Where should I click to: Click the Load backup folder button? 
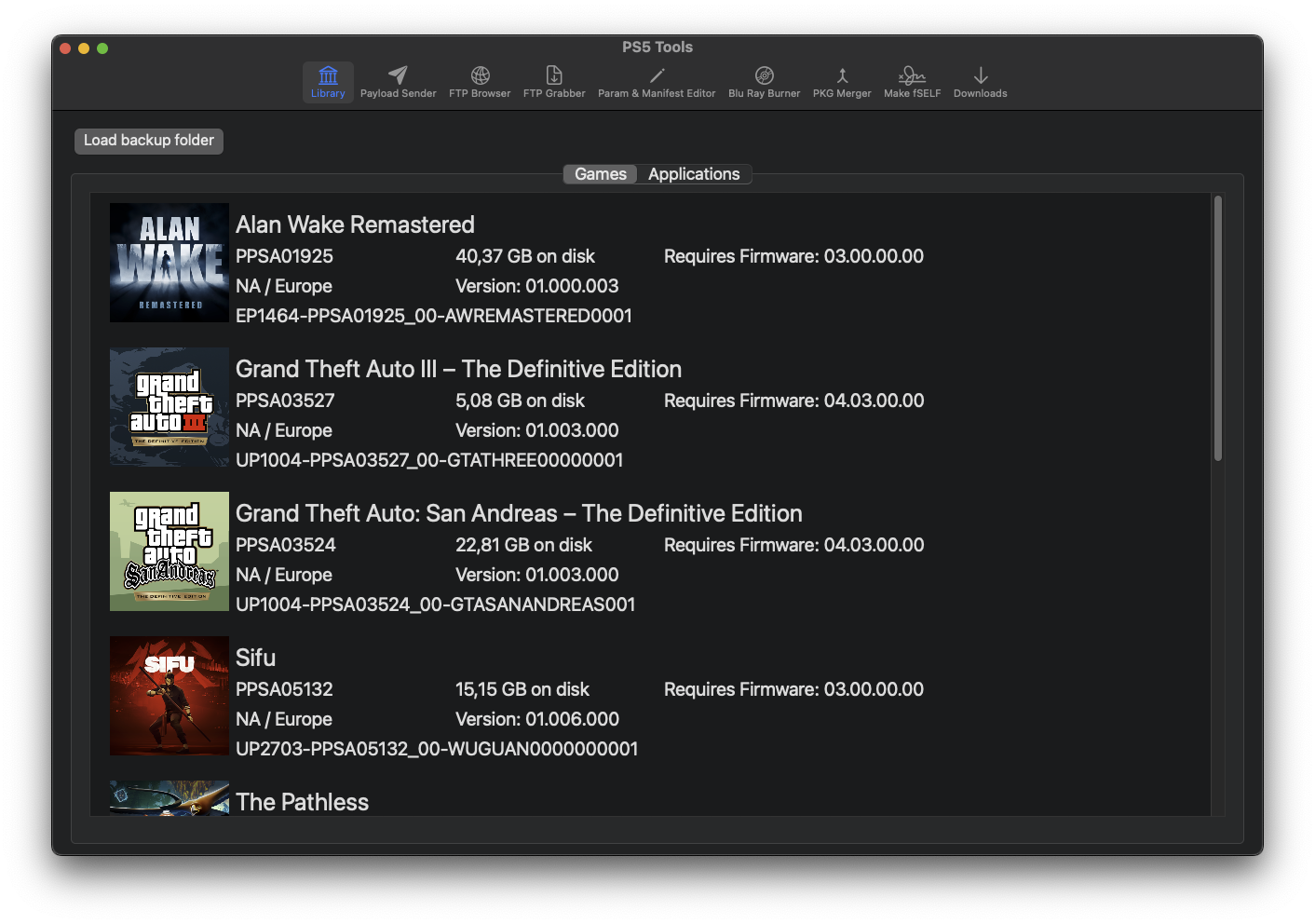[149, 141]
